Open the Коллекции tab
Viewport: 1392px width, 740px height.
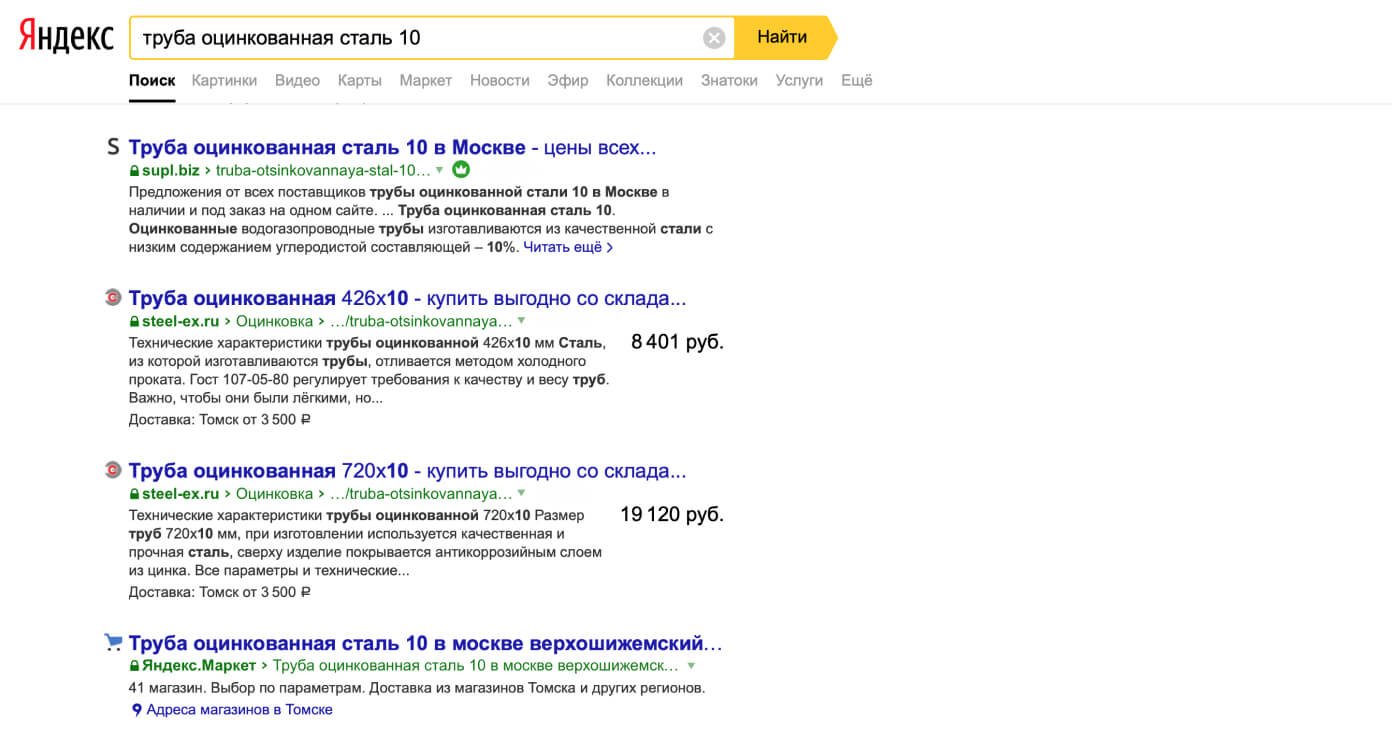coord(645,80)
